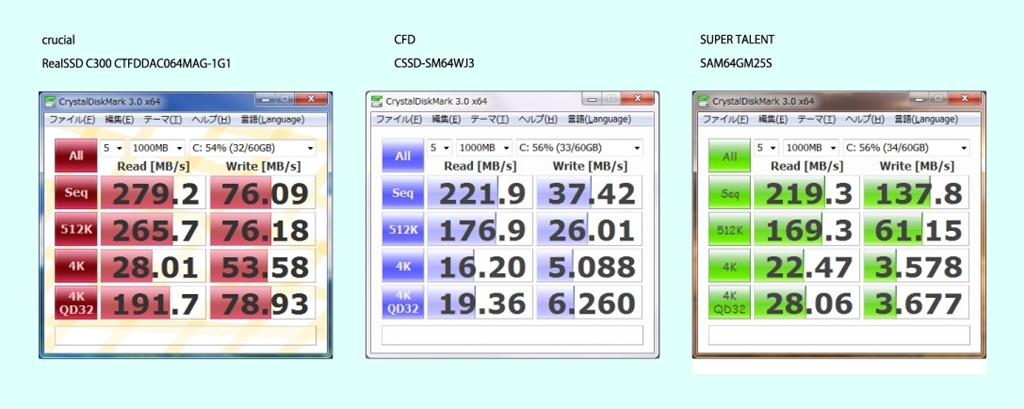Image resolution: width=1024 pixels, height=409 pixels.
Task: Click the 4K write value 53.58
Action: pyautogui.click(x=263, y=266)
